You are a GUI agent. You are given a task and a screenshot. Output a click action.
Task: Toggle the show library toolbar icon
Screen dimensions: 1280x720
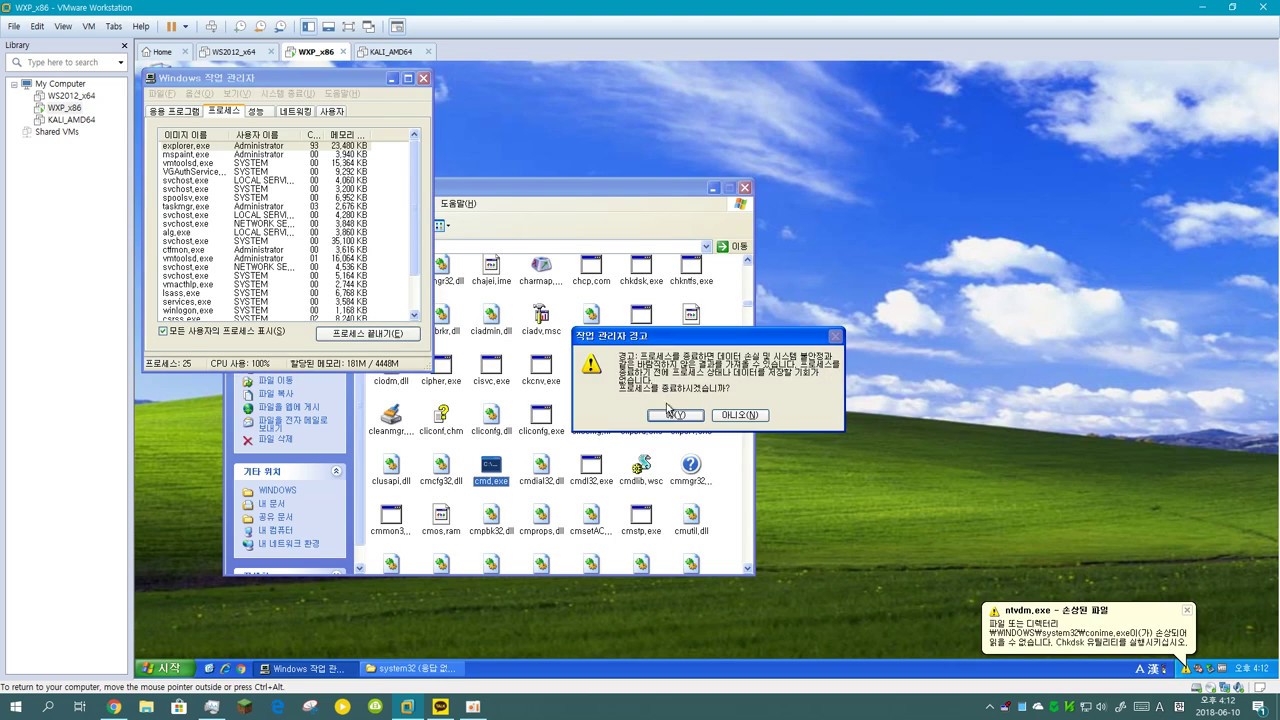pyautogui.click(x=308, y=26)
